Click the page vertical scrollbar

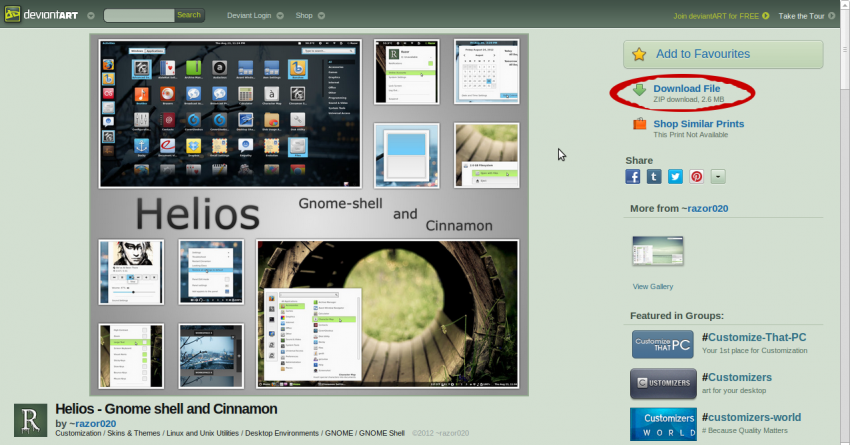point(845,223)
